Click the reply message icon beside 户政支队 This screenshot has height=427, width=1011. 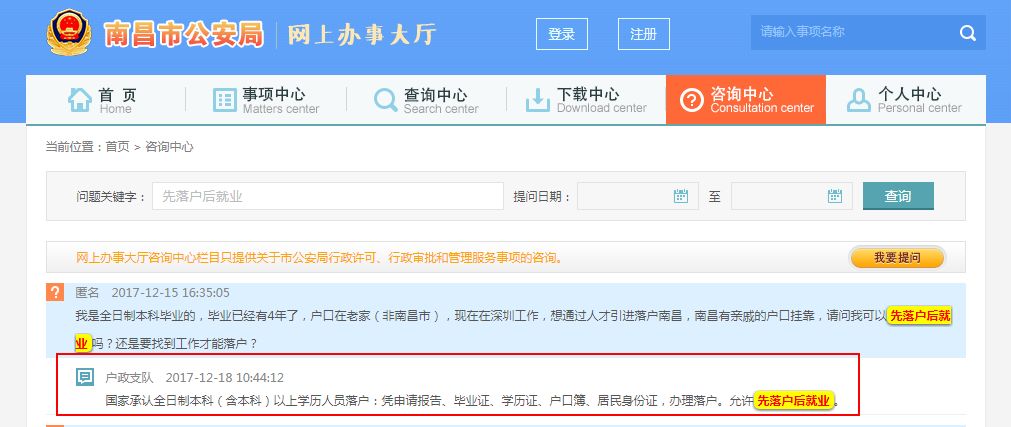(85, 377)
